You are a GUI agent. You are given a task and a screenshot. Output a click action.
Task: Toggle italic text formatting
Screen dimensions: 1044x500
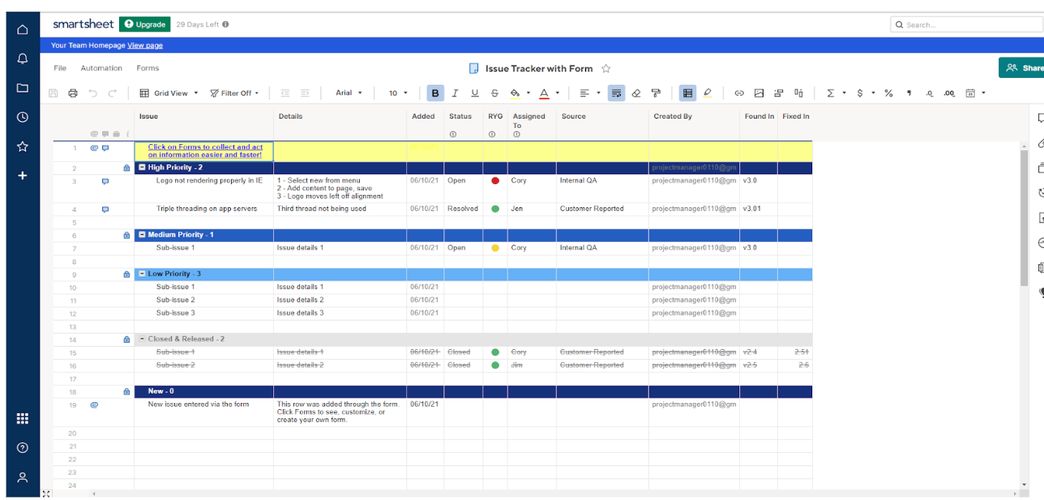pos(455,93)
